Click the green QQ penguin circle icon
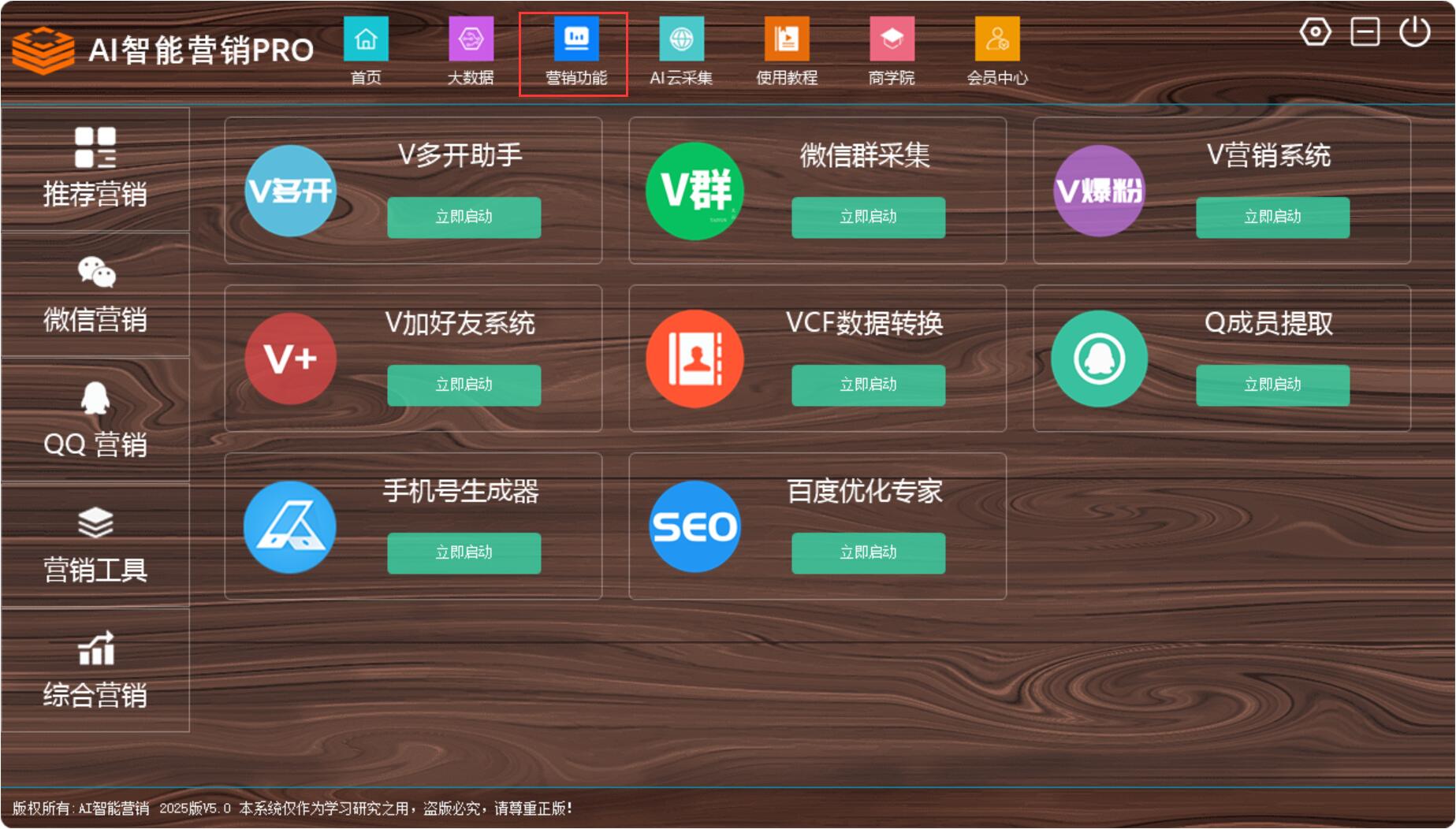The width and height of the screenshot is (1456, 829). tap(1099, 359)
